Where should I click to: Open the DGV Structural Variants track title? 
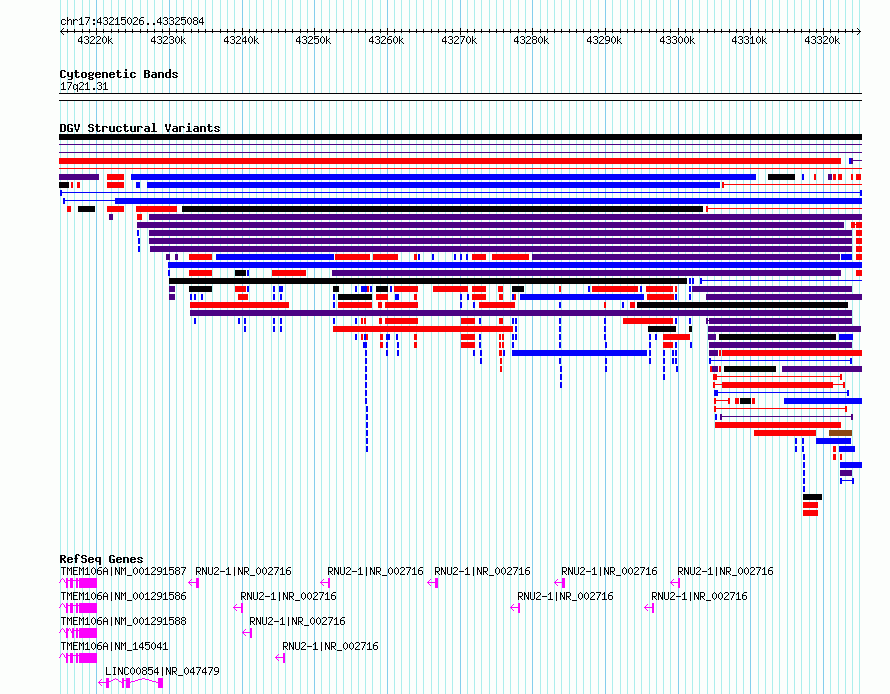[x=140, y=128]
